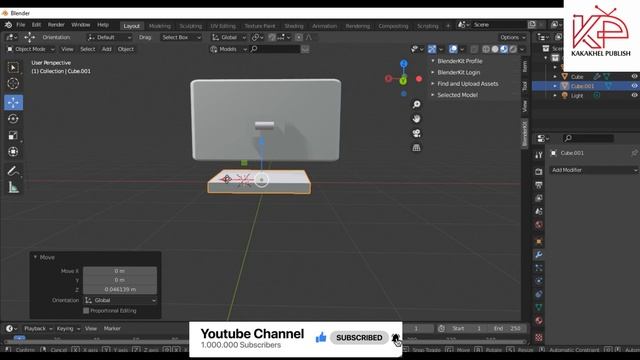Screen dimensions: 640x360
Task: Open the Add Modifier dropdown
Action: tap(593, 170)
